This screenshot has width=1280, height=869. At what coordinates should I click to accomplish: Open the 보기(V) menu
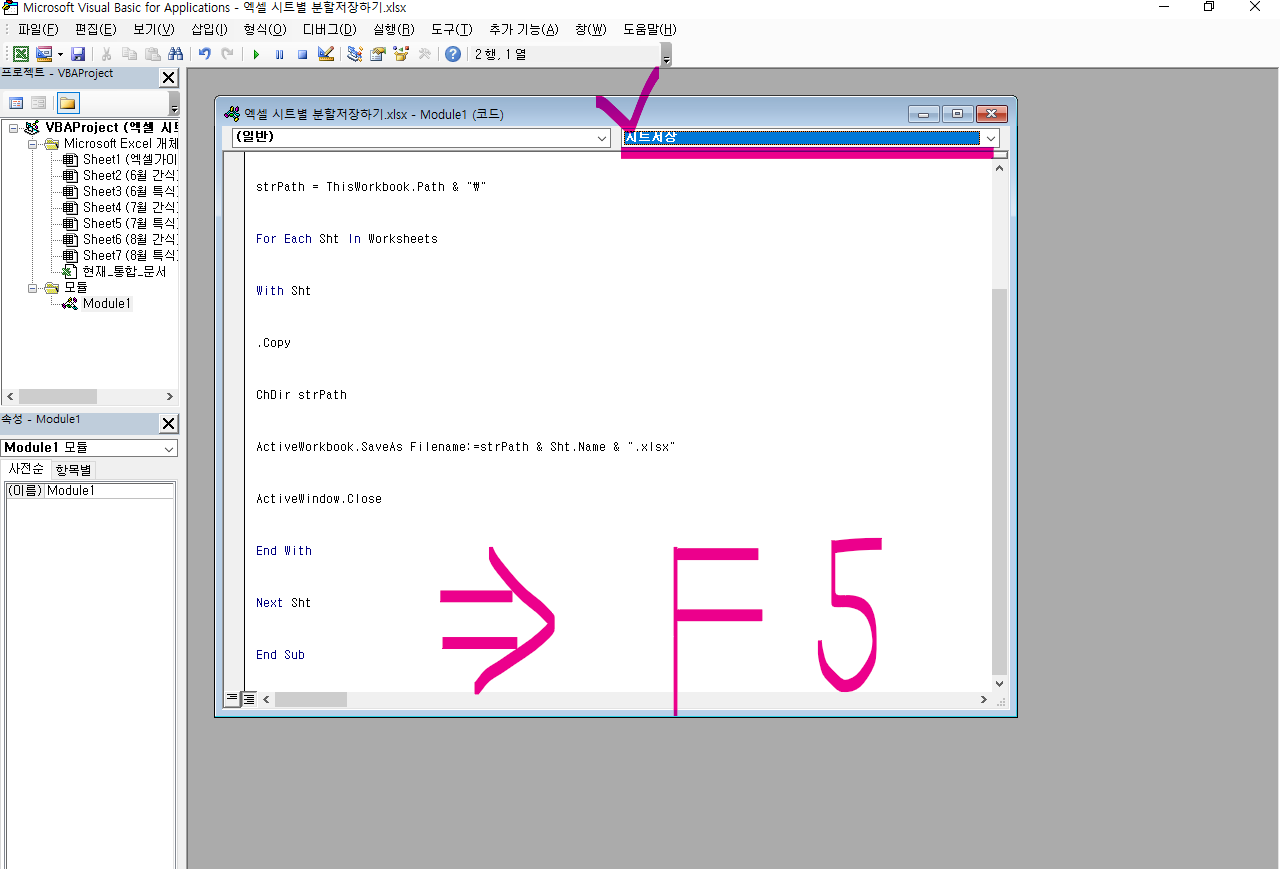click(x=153, y=30)
